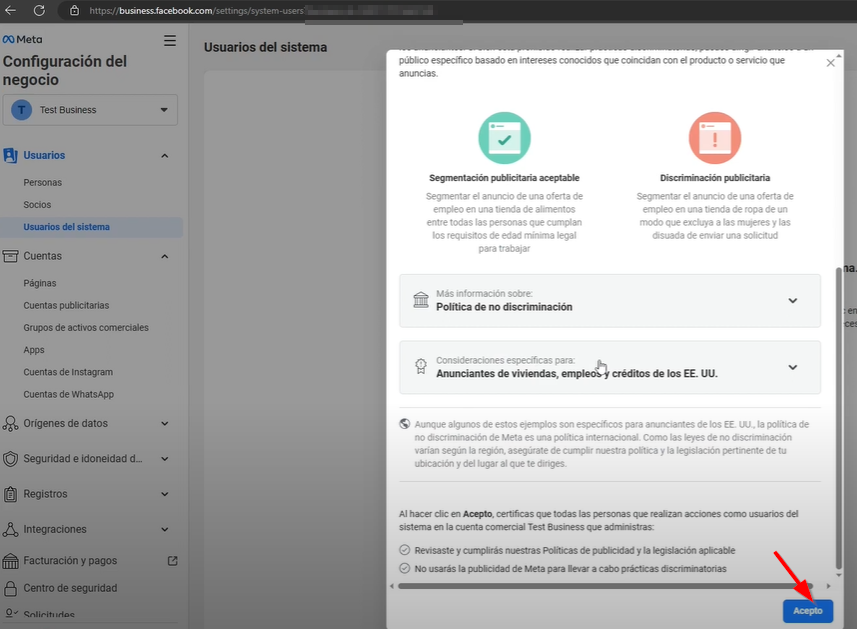Click the Cuentas section icon
Image resolution: width=857 pixels, height=629 pixels.
click(10, 256)
